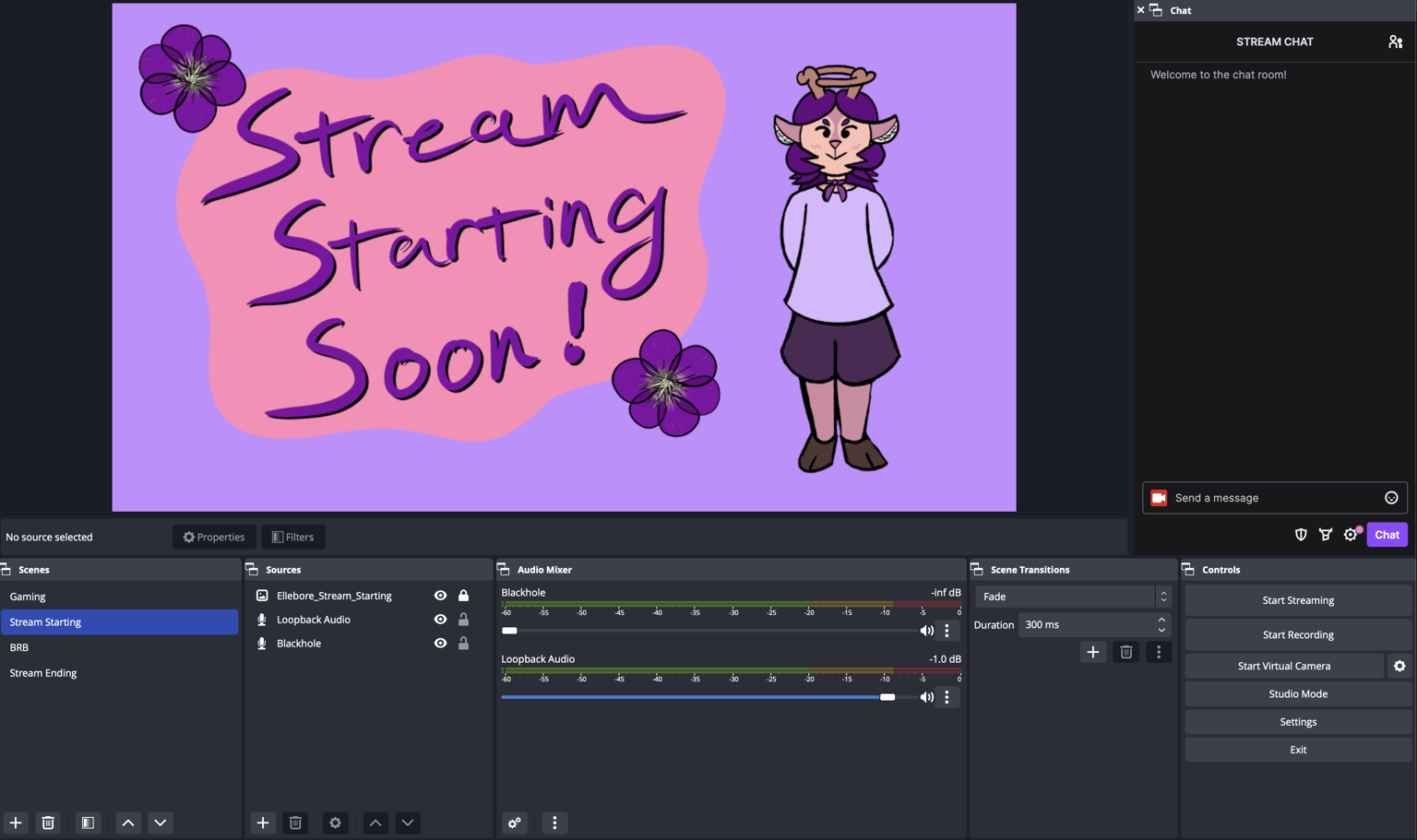Image resolution: width=1417 pixels, height=840 pixels.
Task: Hide Ellebore_Stream_Starting source with eye icon
Action: pos(440,596)
